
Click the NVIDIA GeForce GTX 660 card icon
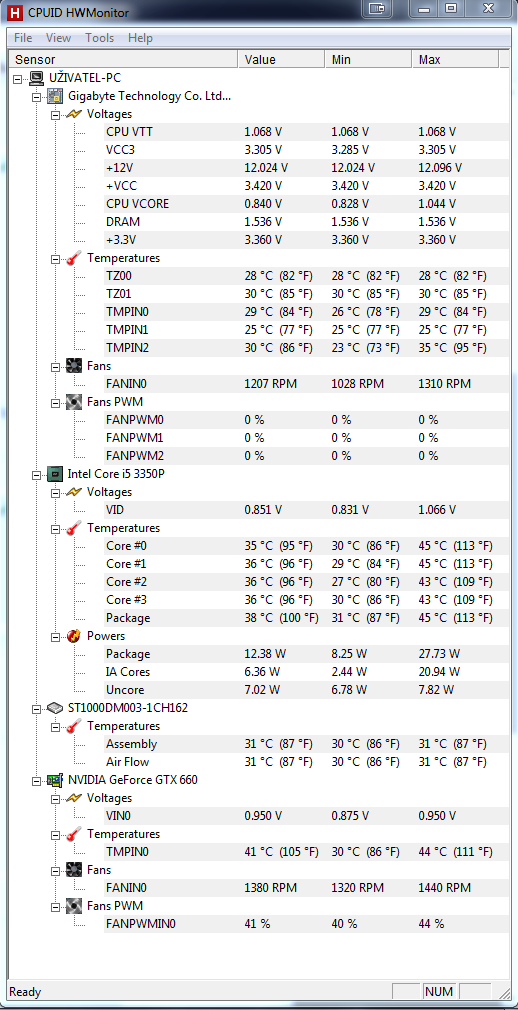pos(55,779)
